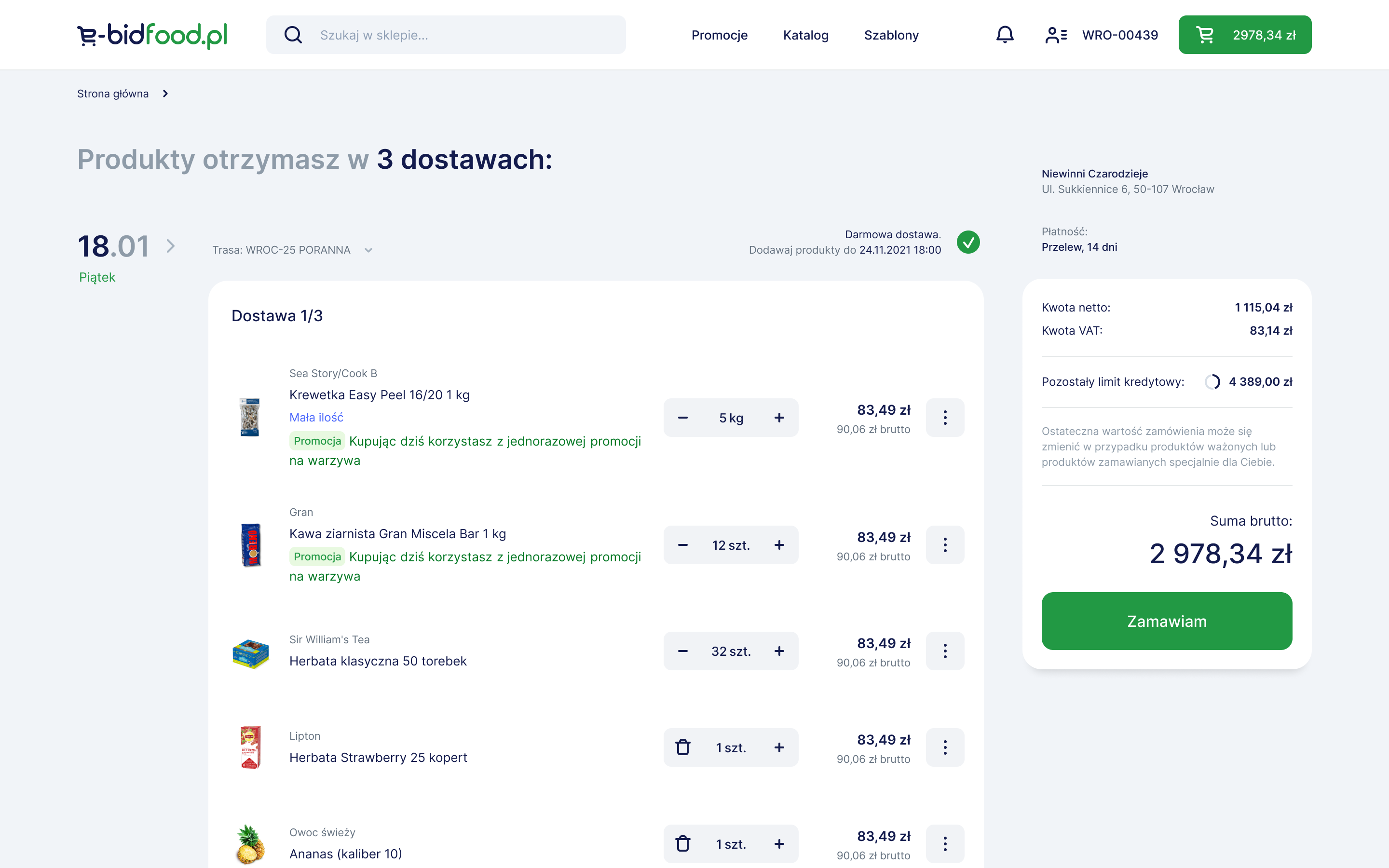
Task: Open more options for Ananas (kaliber 10)
Action: [x=945, y=844]
